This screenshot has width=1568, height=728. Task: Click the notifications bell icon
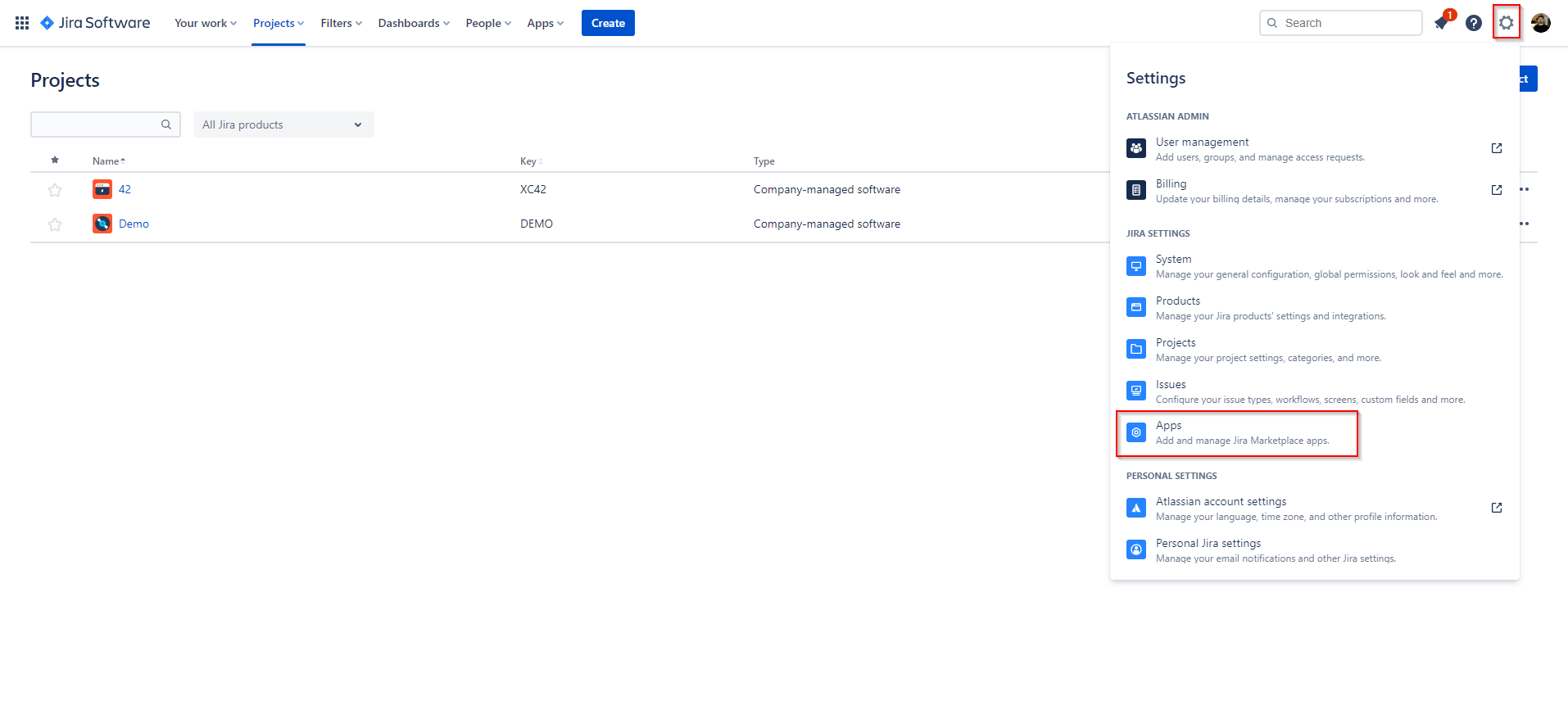click(x=1441, y=23)
